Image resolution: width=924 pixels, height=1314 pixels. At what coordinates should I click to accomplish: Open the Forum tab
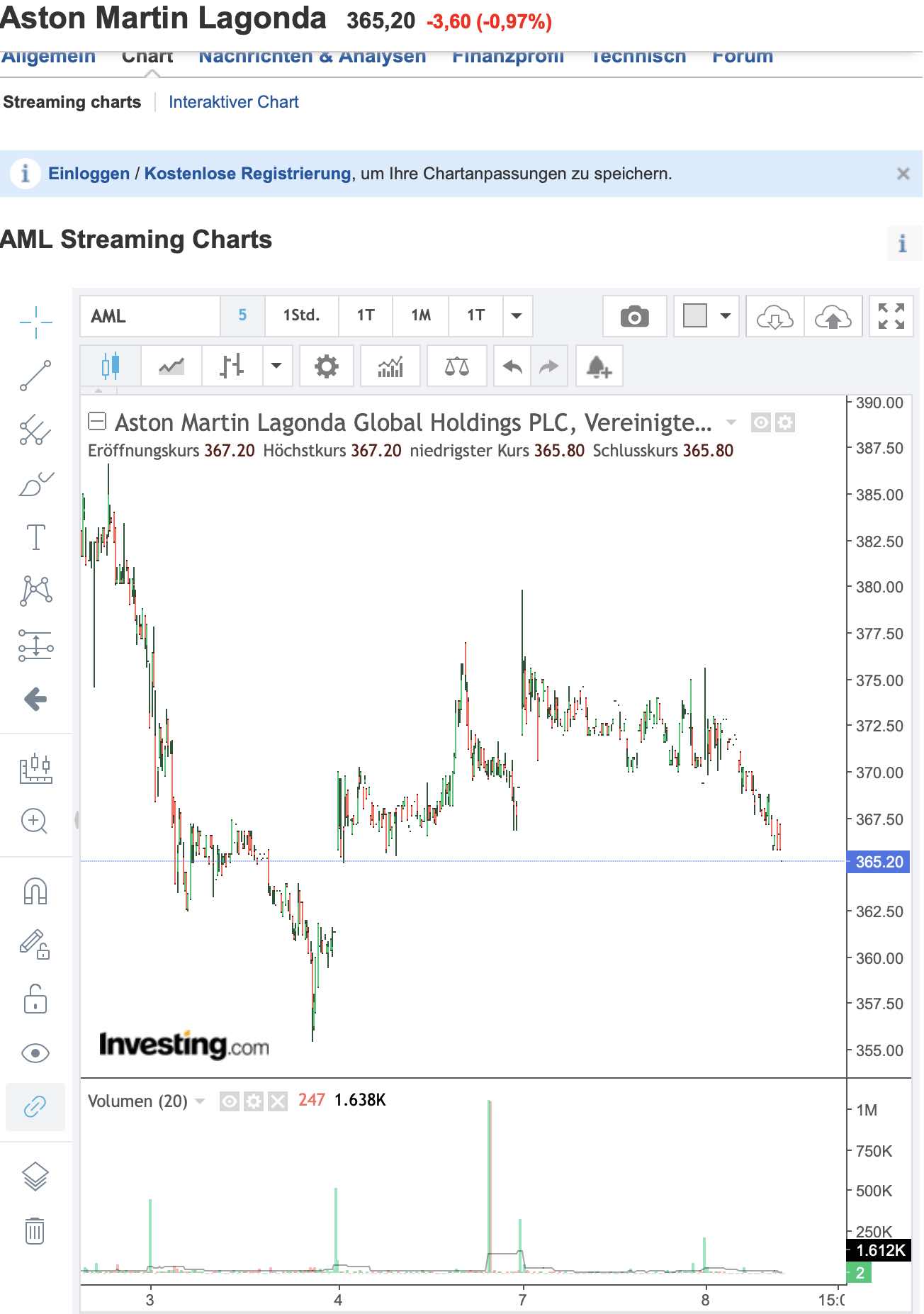coord(743,57)
